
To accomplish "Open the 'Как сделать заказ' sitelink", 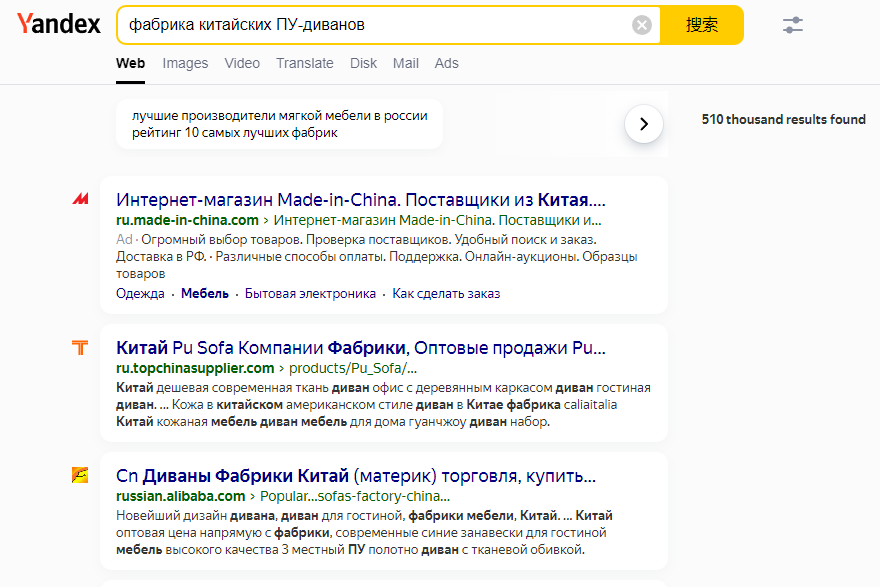I will [x=446, y=294].
